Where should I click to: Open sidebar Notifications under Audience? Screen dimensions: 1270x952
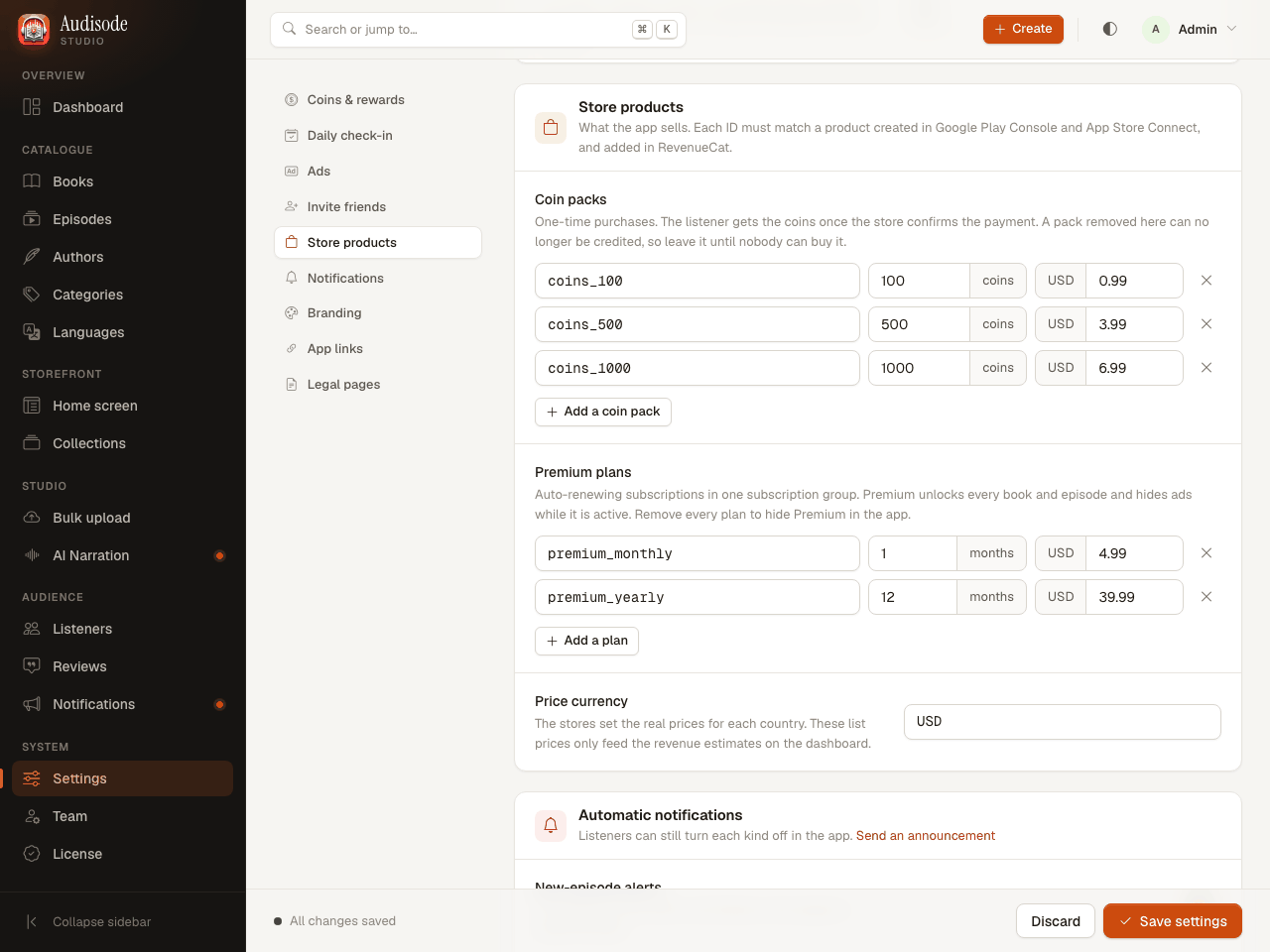pyautogui.click(x=123, y=704)
